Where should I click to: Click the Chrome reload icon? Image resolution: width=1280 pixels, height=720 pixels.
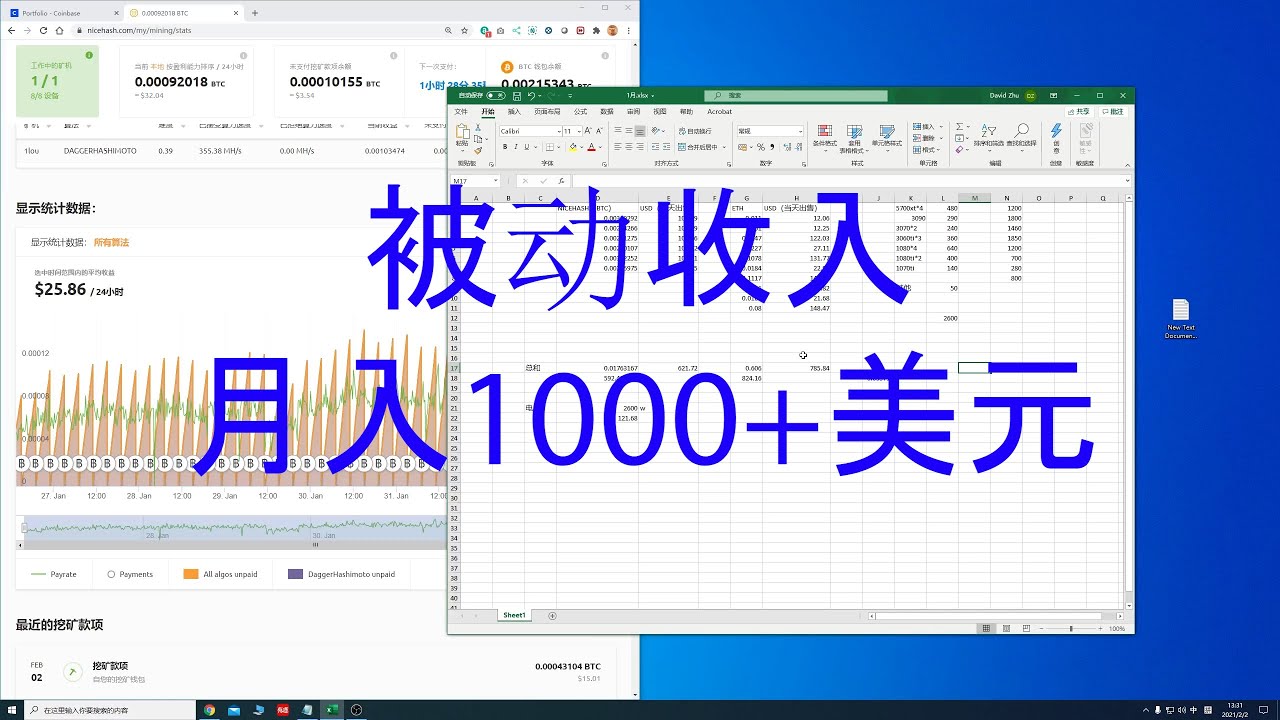[x=41, y=31]
